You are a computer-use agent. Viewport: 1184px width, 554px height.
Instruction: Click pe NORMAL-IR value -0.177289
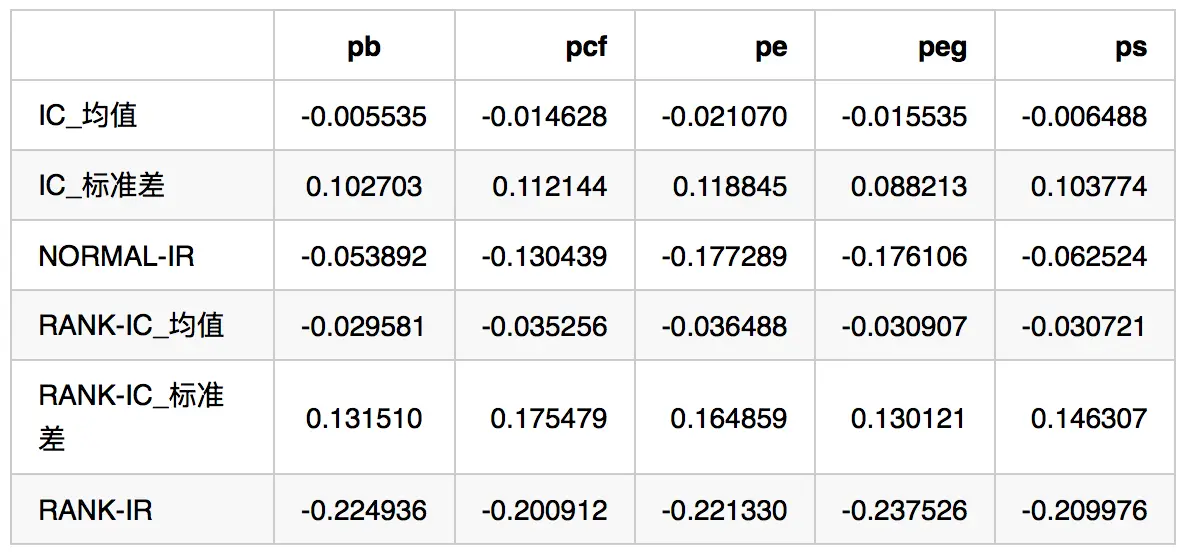pos(724,256)
